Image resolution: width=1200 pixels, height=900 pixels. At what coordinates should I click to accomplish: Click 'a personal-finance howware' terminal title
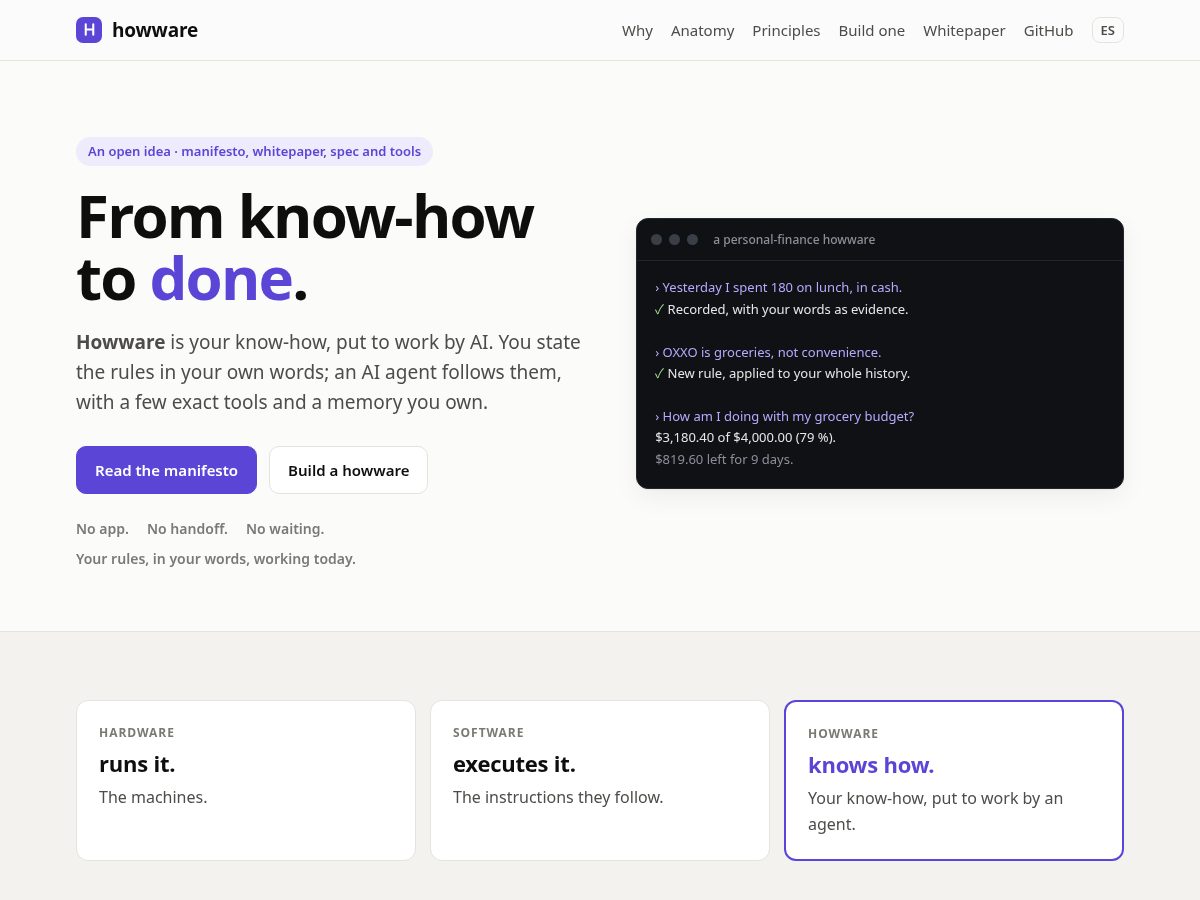coord(794,240)
